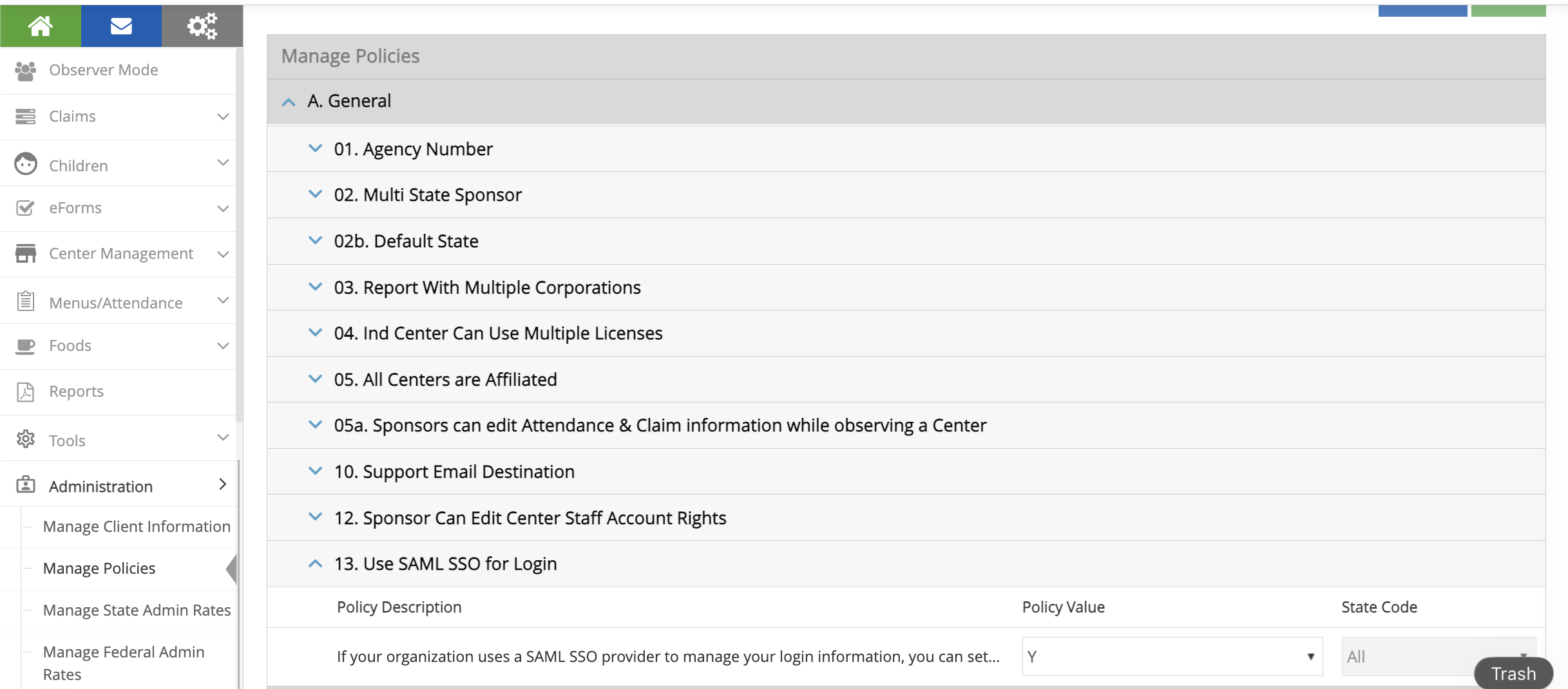Click the gray settings gears icon
Image resolution: width=1568 pixels, height=689 pixels.
(202, 26)
